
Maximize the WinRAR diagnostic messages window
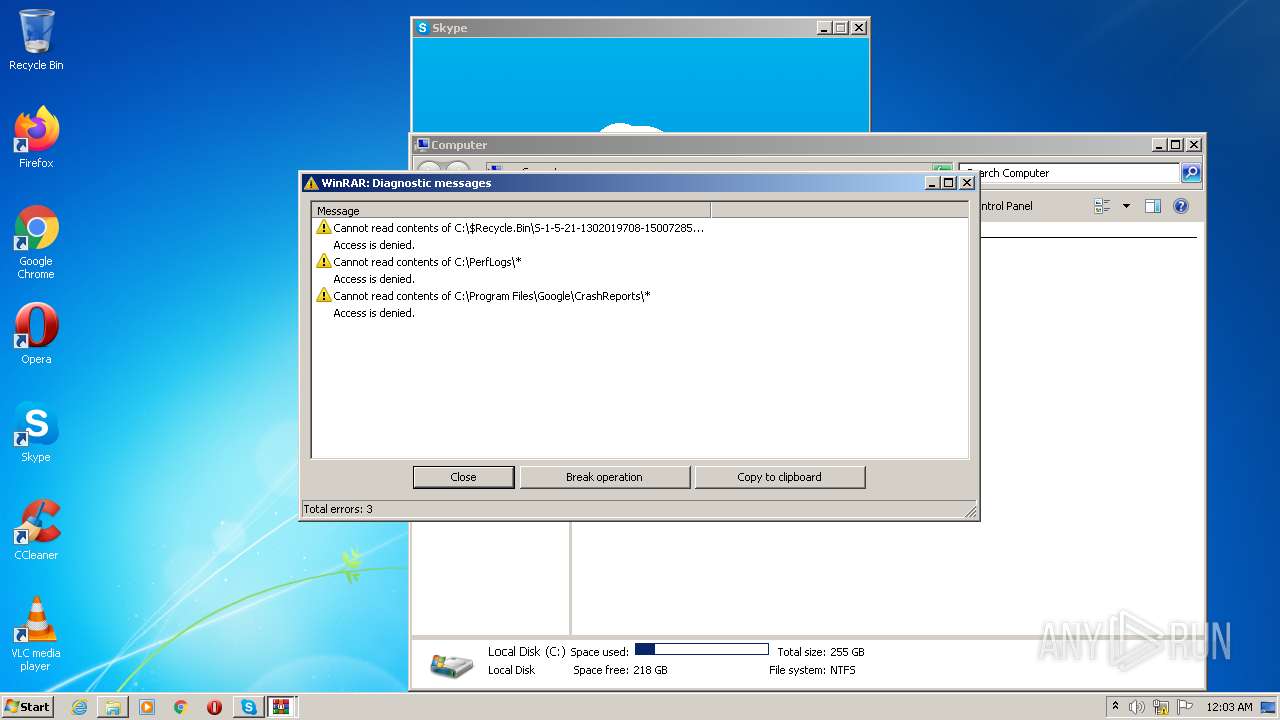click(949, 183)
